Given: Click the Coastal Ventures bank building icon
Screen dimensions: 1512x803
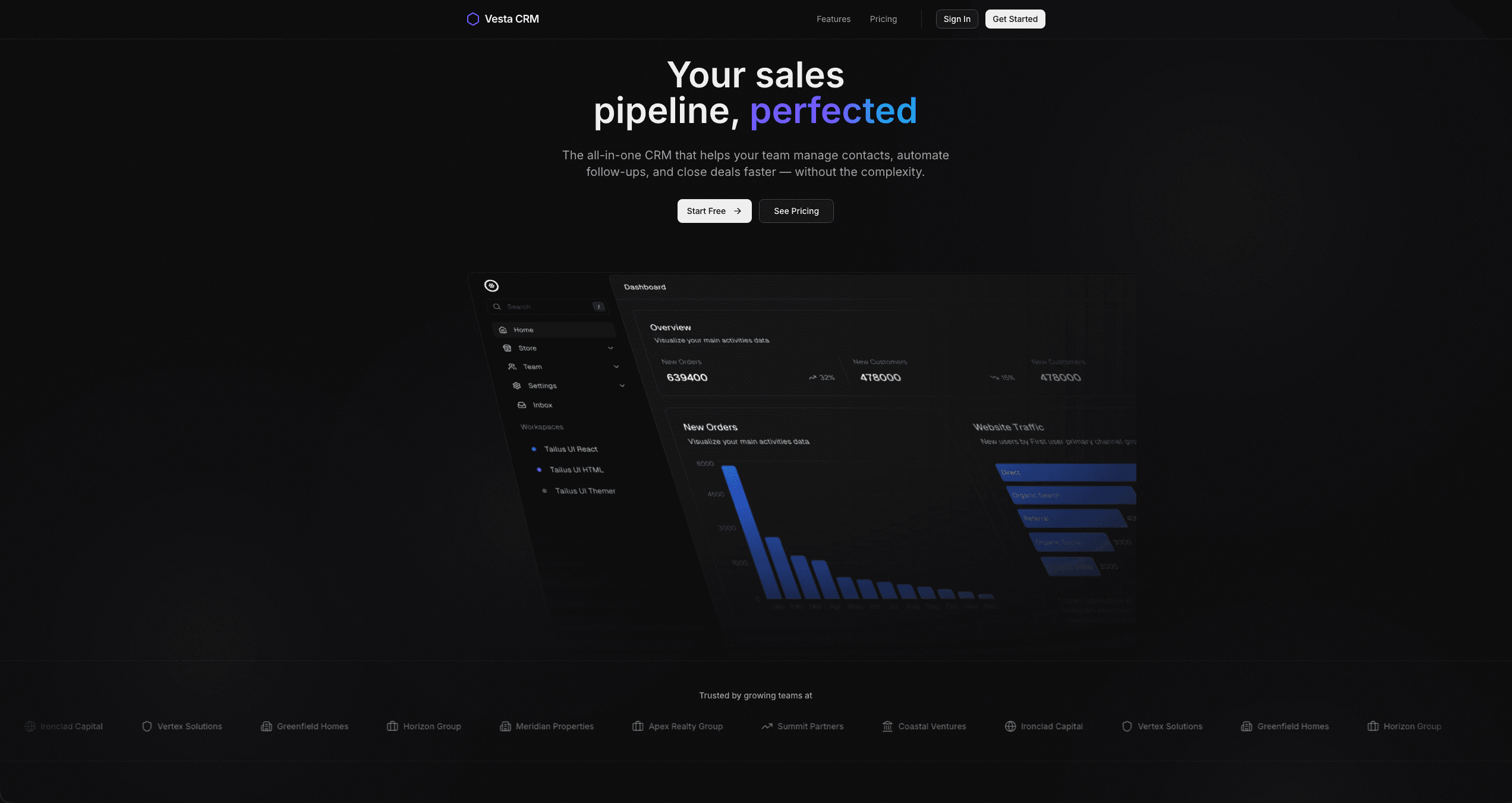Looking at the screenshot, I should (888, 726).
